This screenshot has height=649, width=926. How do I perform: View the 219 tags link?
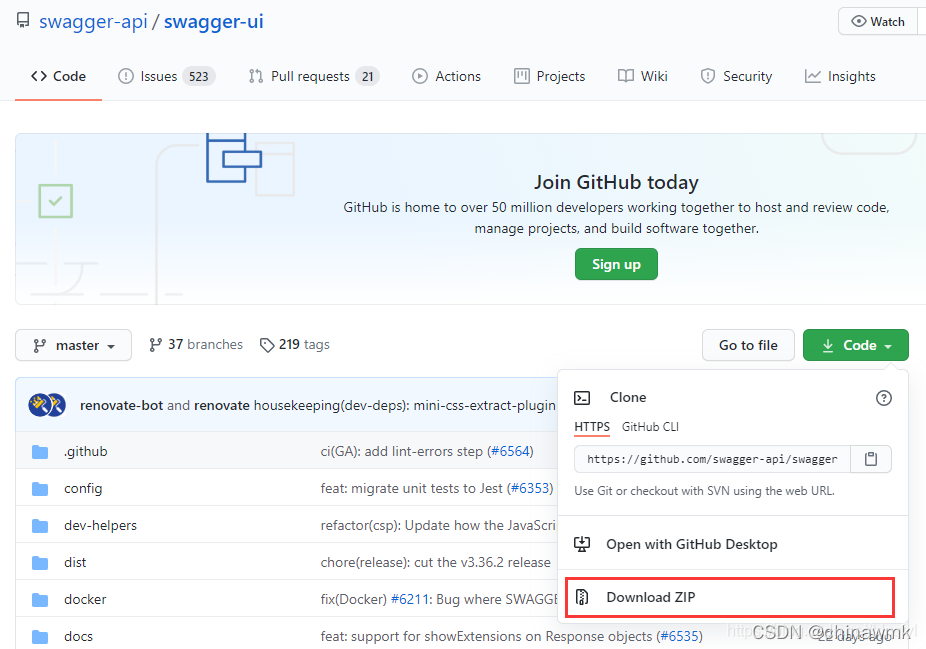[295, 344]
